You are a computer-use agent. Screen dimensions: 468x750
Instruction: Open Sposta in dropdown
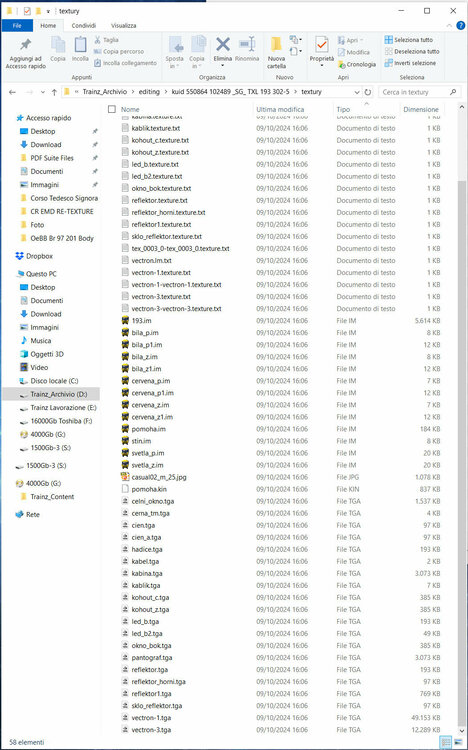(174, 62)
